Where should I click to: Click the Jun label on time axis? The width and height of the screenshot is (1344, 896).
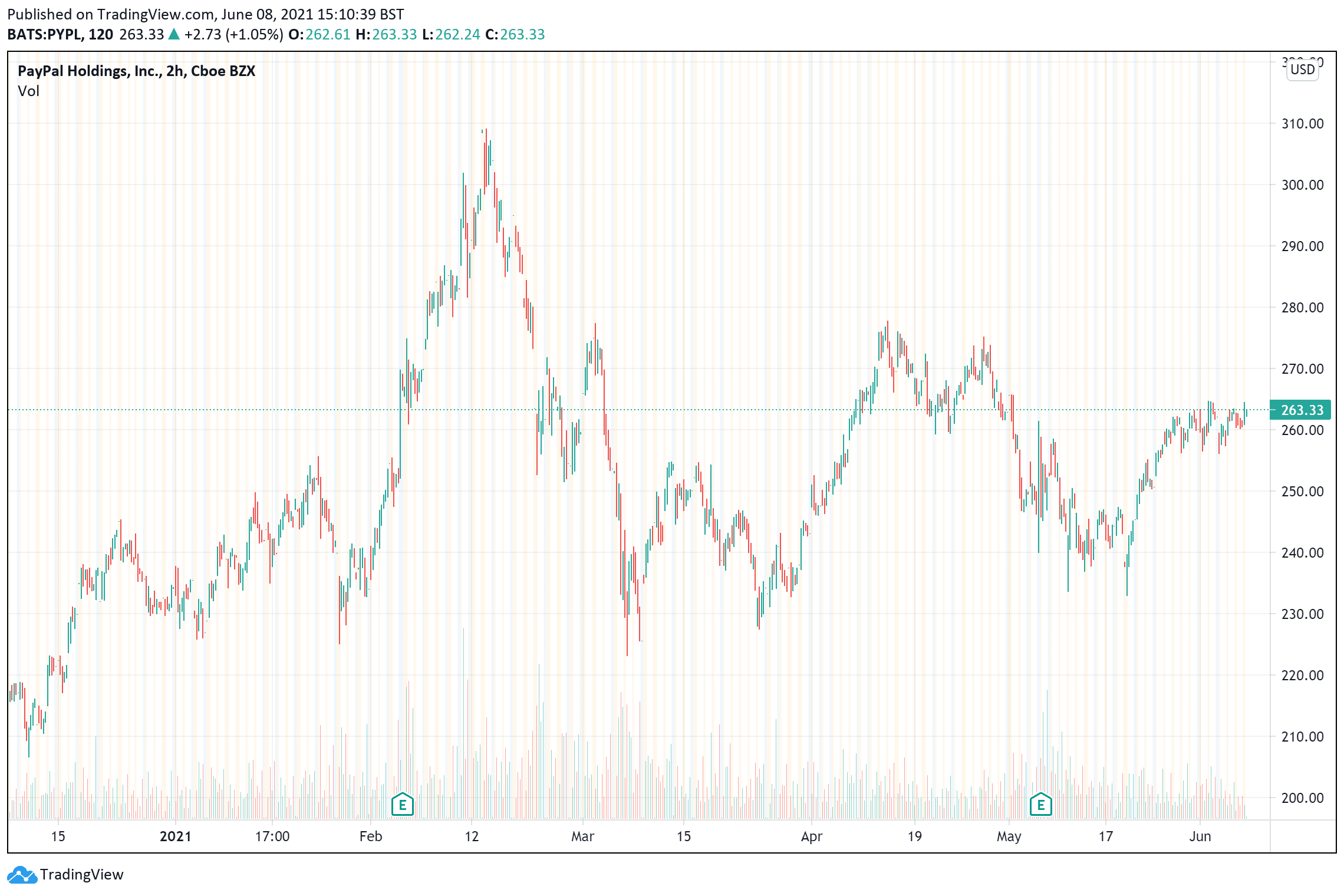point(1200,836)
